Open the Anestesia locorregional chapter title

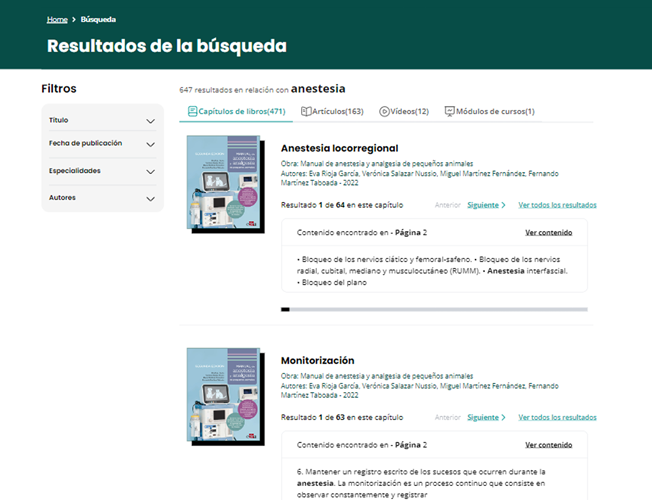pos(339,148)
